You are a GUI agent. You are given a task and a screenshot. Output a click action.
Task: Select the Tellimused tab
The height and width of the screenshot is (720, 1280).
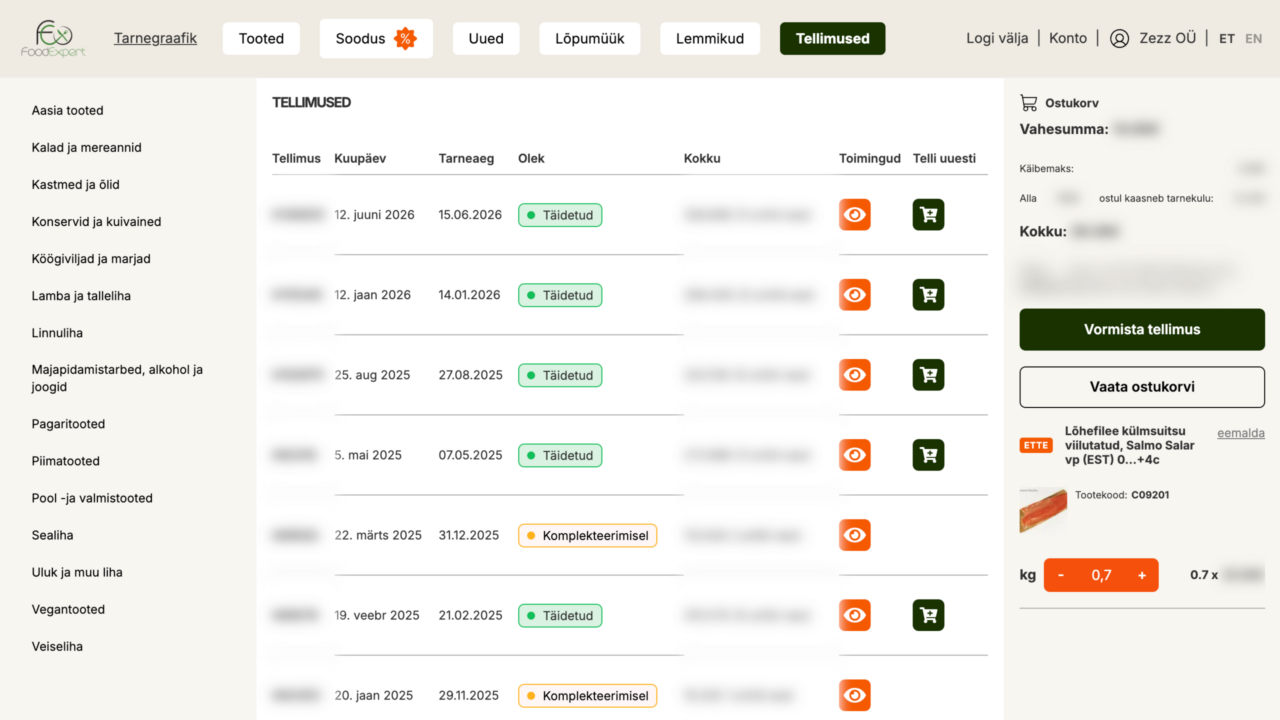(x=833, y=39)
